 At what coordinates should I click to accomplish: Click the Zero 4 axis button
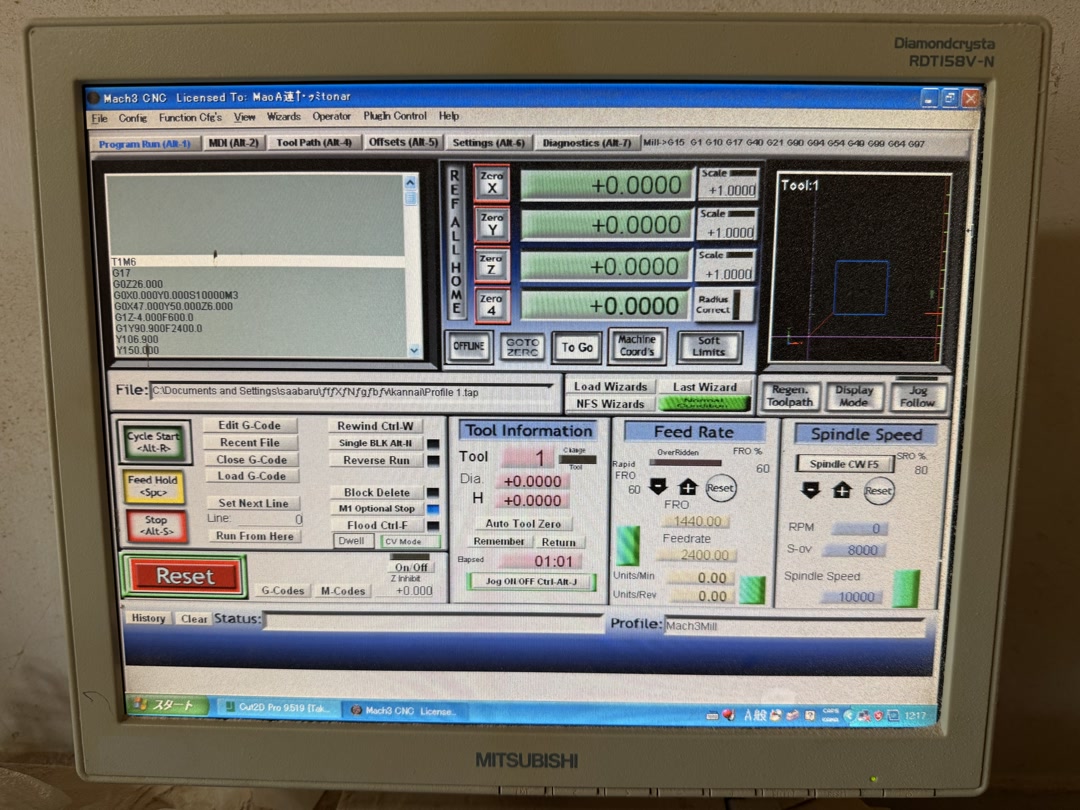[491, 304]
